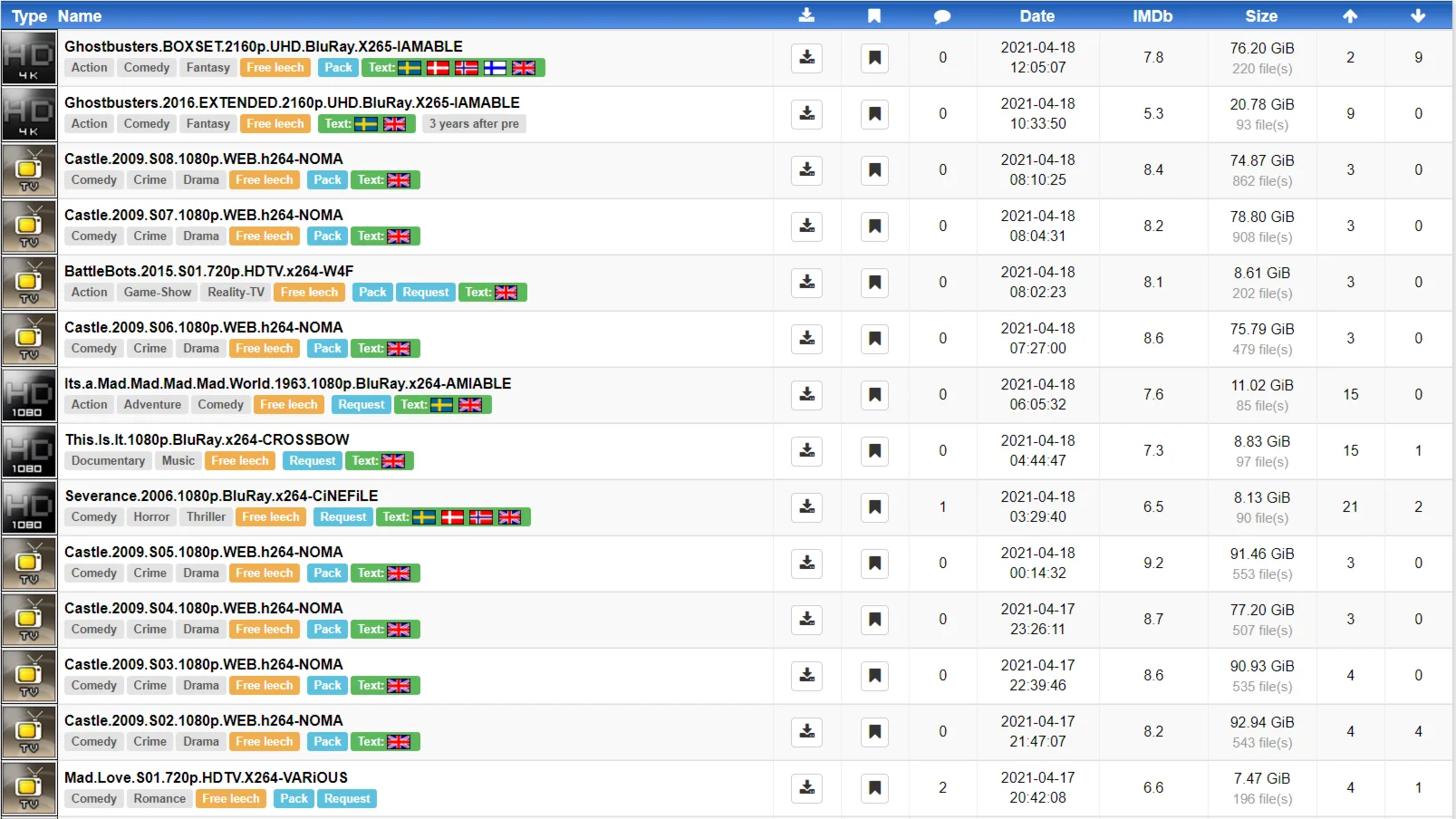Sort the list by Name column
1456x819 pixels.
point(80,15)
